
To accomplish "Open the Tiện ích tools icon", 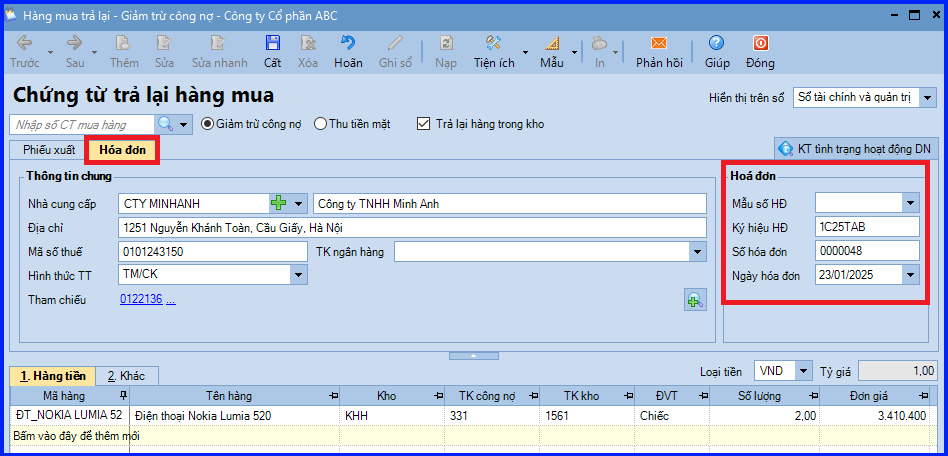I will coord(493,43).
